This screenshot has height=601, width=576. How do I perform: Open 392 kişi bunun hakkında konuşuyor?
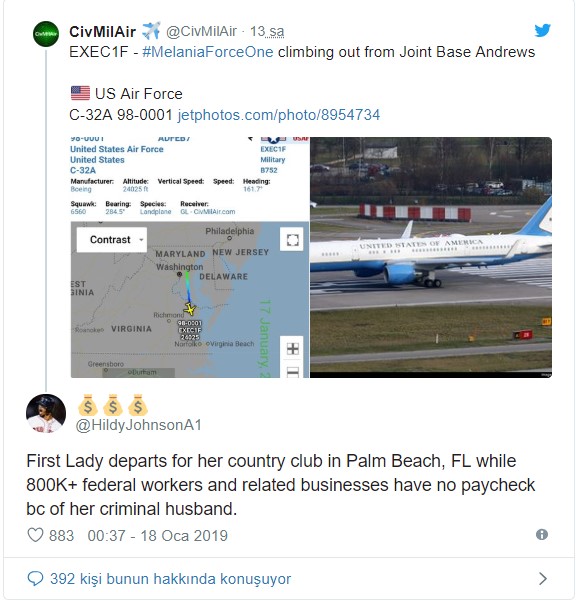click(171, 579)
